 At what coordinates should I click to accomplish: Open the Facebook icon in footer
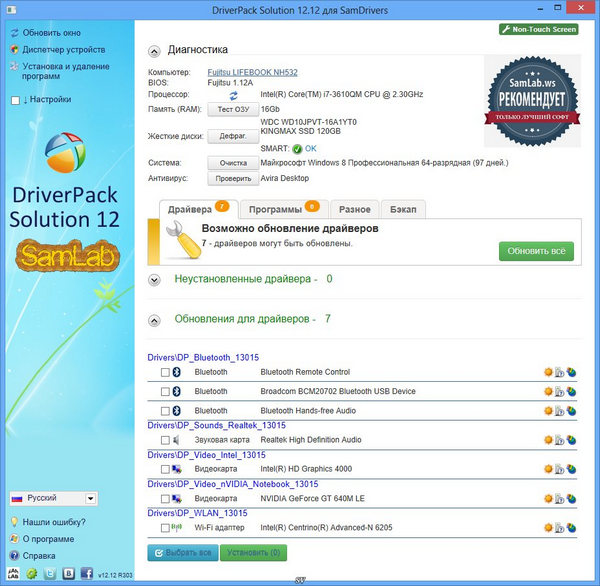click(86, 573)
